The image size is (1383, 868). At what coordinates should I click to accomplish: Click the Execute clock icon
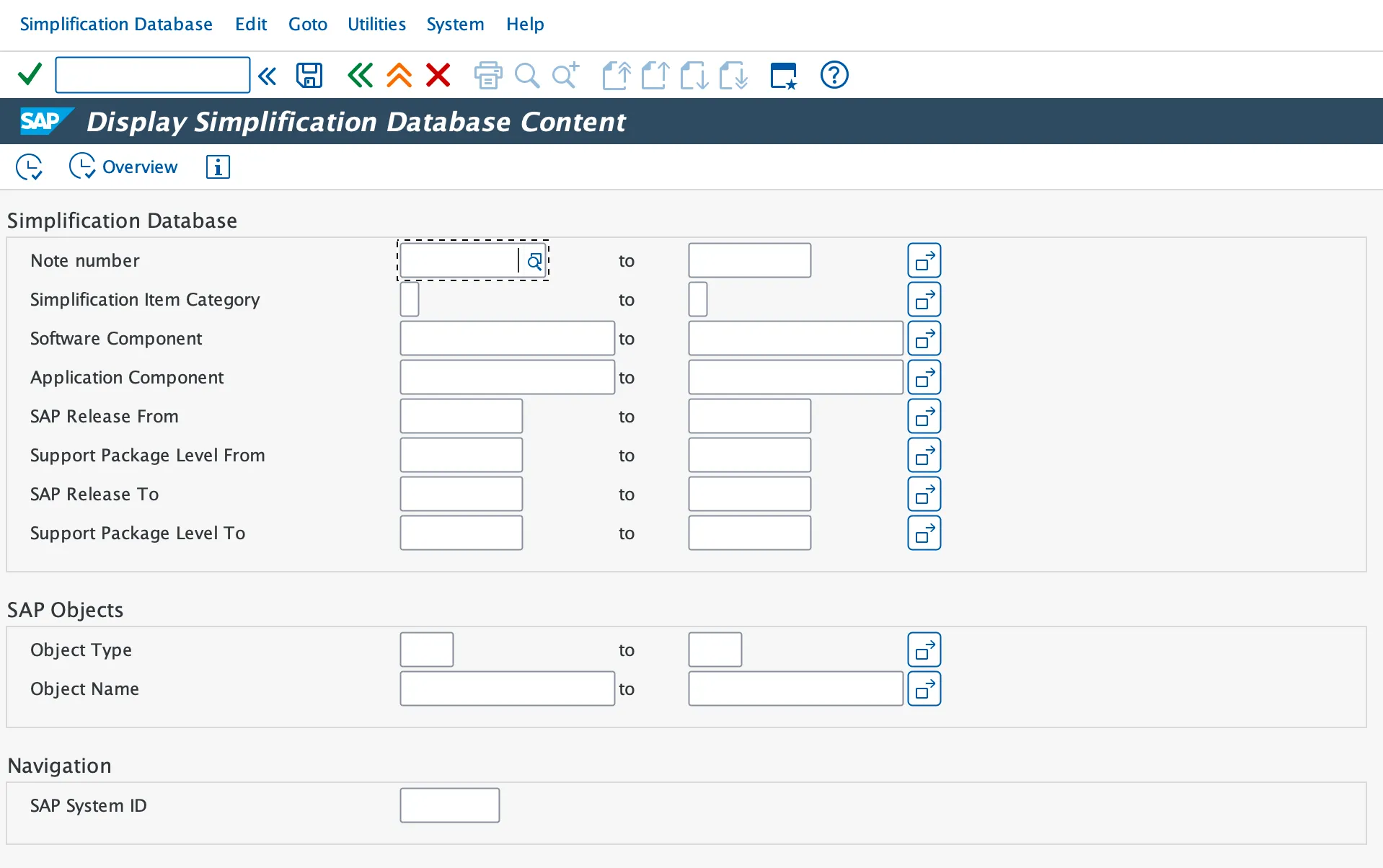pyautogui.click(x=29, y=167)
